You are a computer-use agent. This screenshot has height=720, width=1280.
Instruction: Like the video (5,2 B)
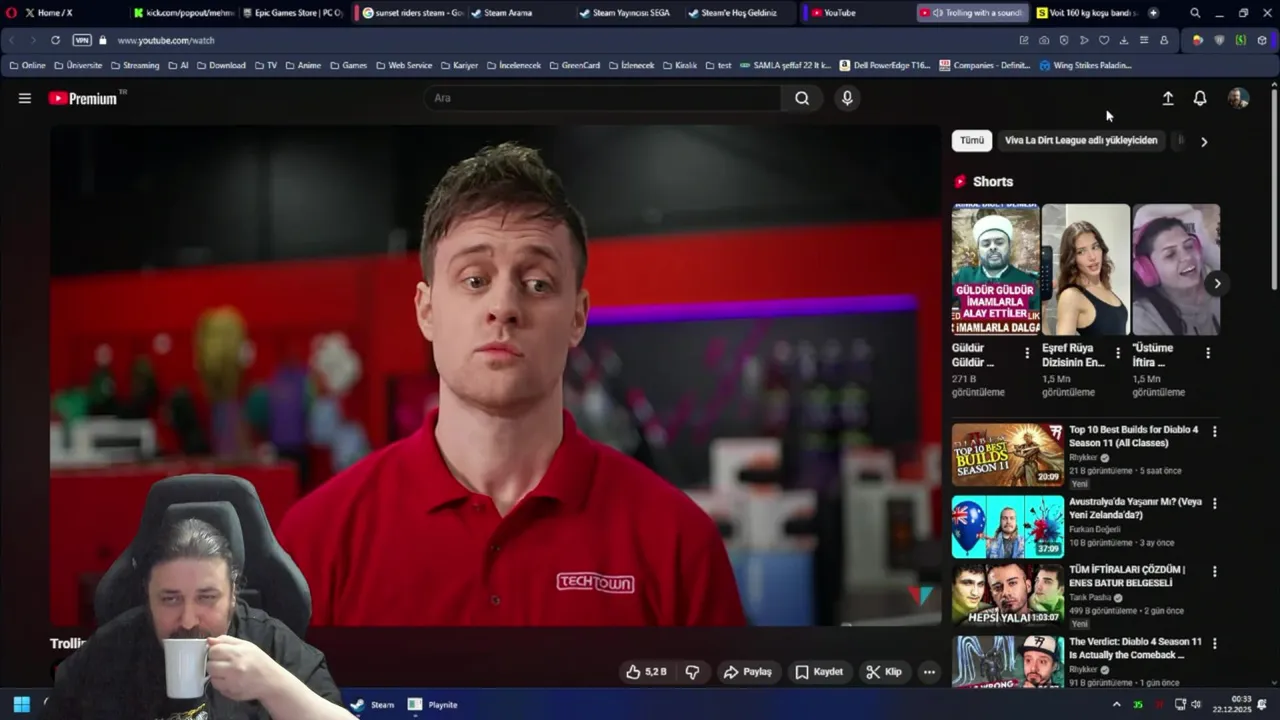[x=646, y=672]
